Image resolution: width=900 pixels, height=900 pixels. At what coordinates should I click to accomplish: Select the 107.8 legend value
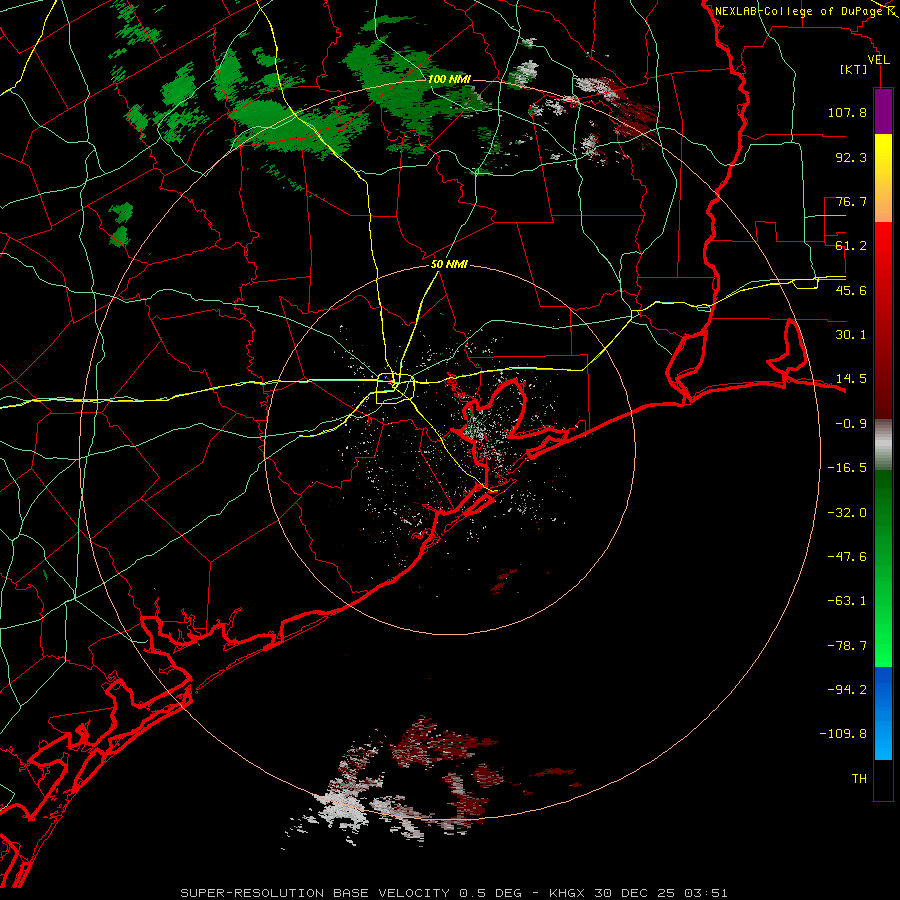click(847, 112)
